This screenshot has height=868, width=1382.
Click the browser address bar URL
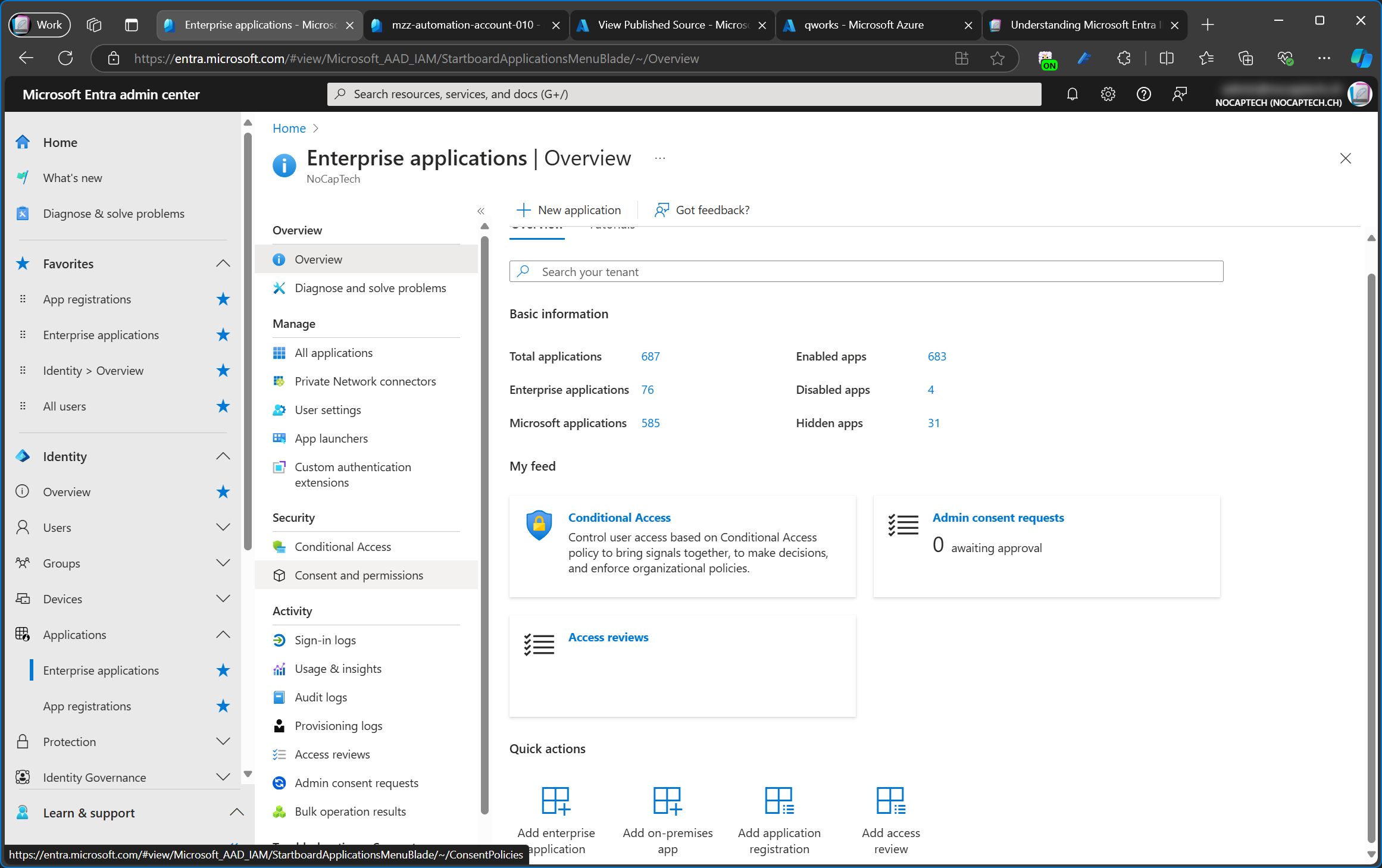pyautogui.click(x=417, y=58)
